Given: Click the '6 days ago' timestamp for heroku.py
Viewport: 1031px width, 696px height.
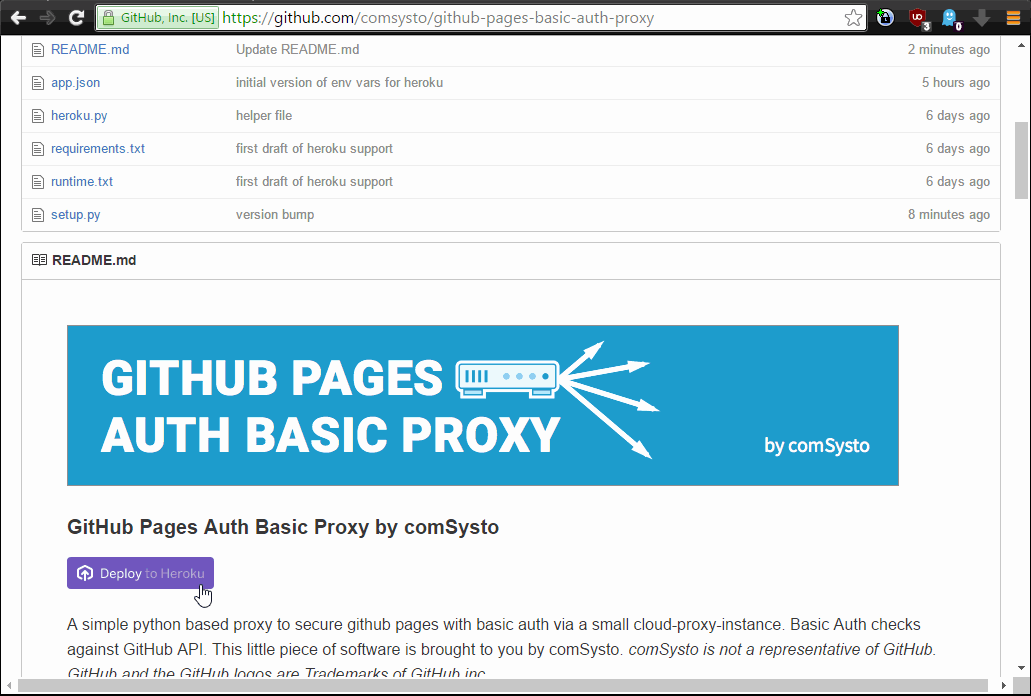Looking at the screenshot, I should tap(957, 116).
